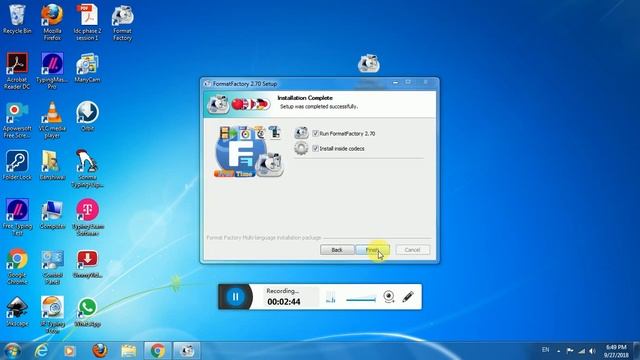Click the EN language indicator in tray

pyautogui.click(x=545, y=350)
